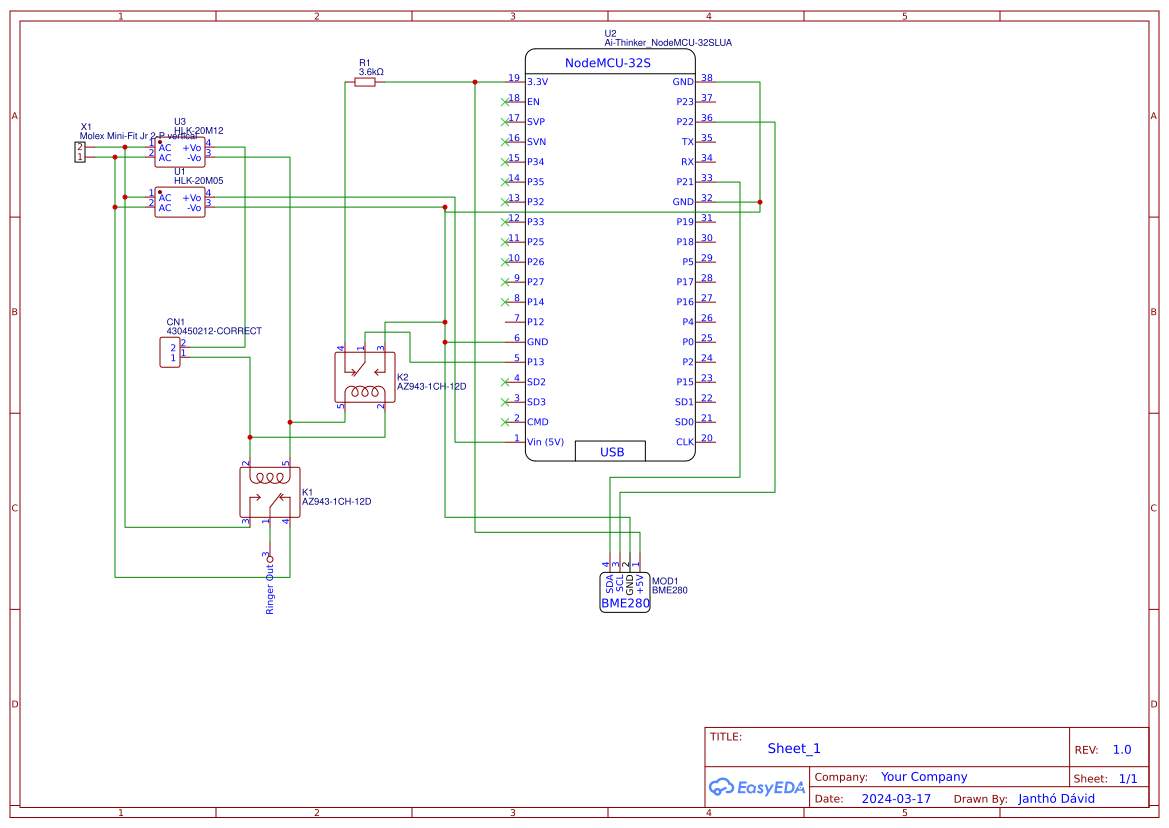
Task: Click the EasyEDA cloud logo
Action: [x=719, y=787]
